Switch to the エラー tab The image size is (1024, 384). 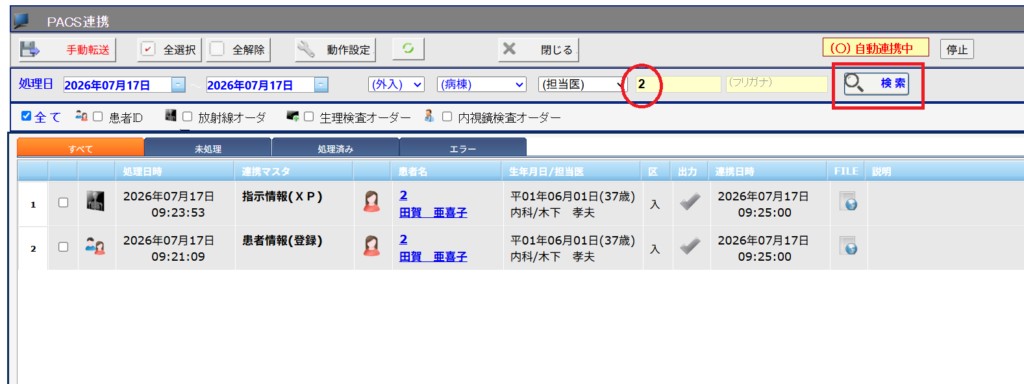tap(463, 148)
